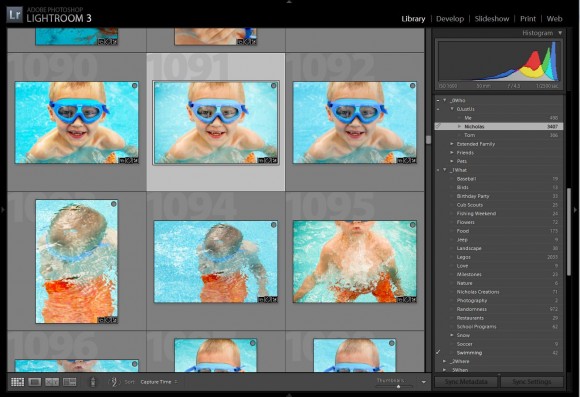Collapse the left panel with edge arrow
Screen dimensions: 580x397
(3, 210)
